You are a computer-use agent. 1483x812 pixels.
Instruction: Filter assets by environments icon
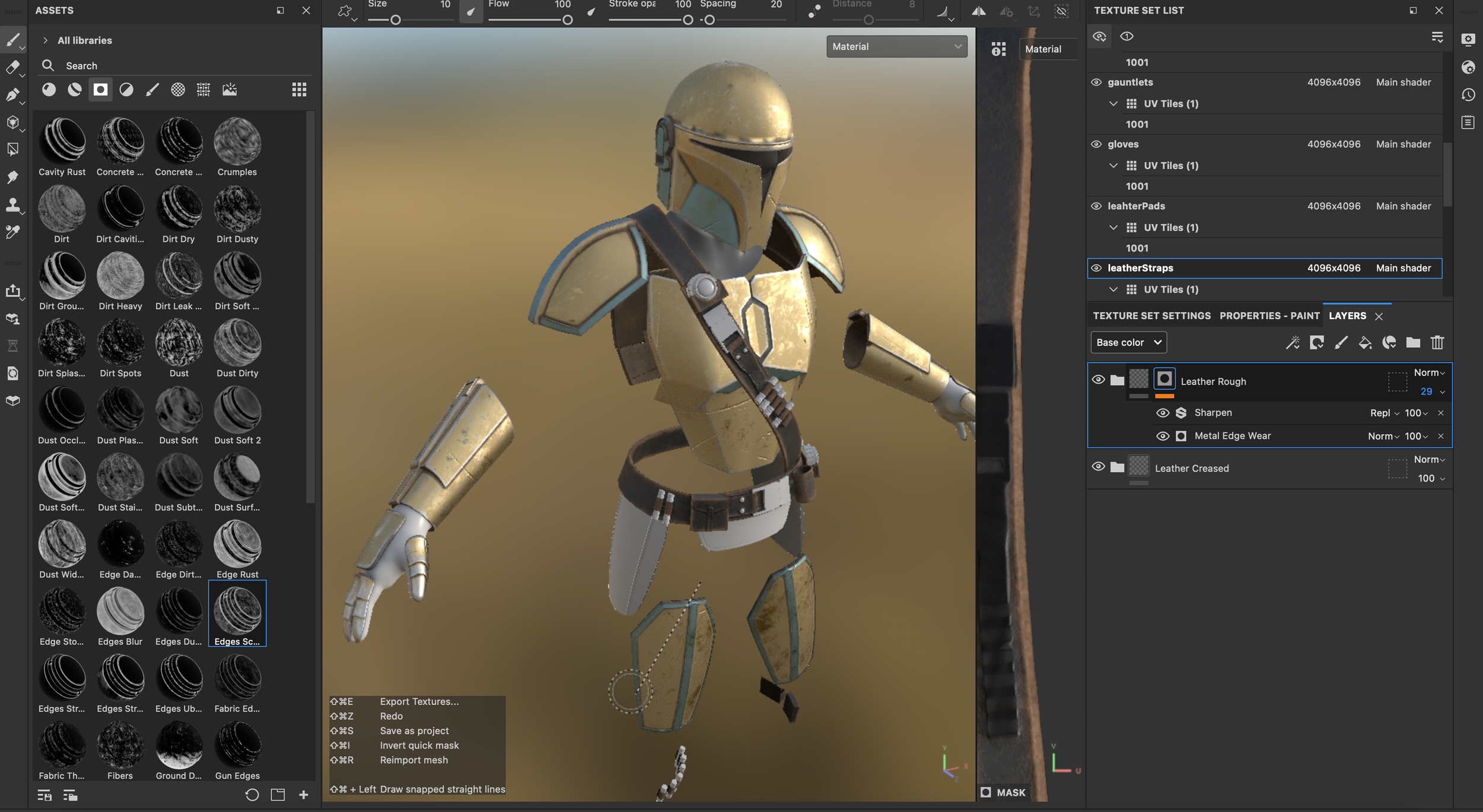(230, 90)
